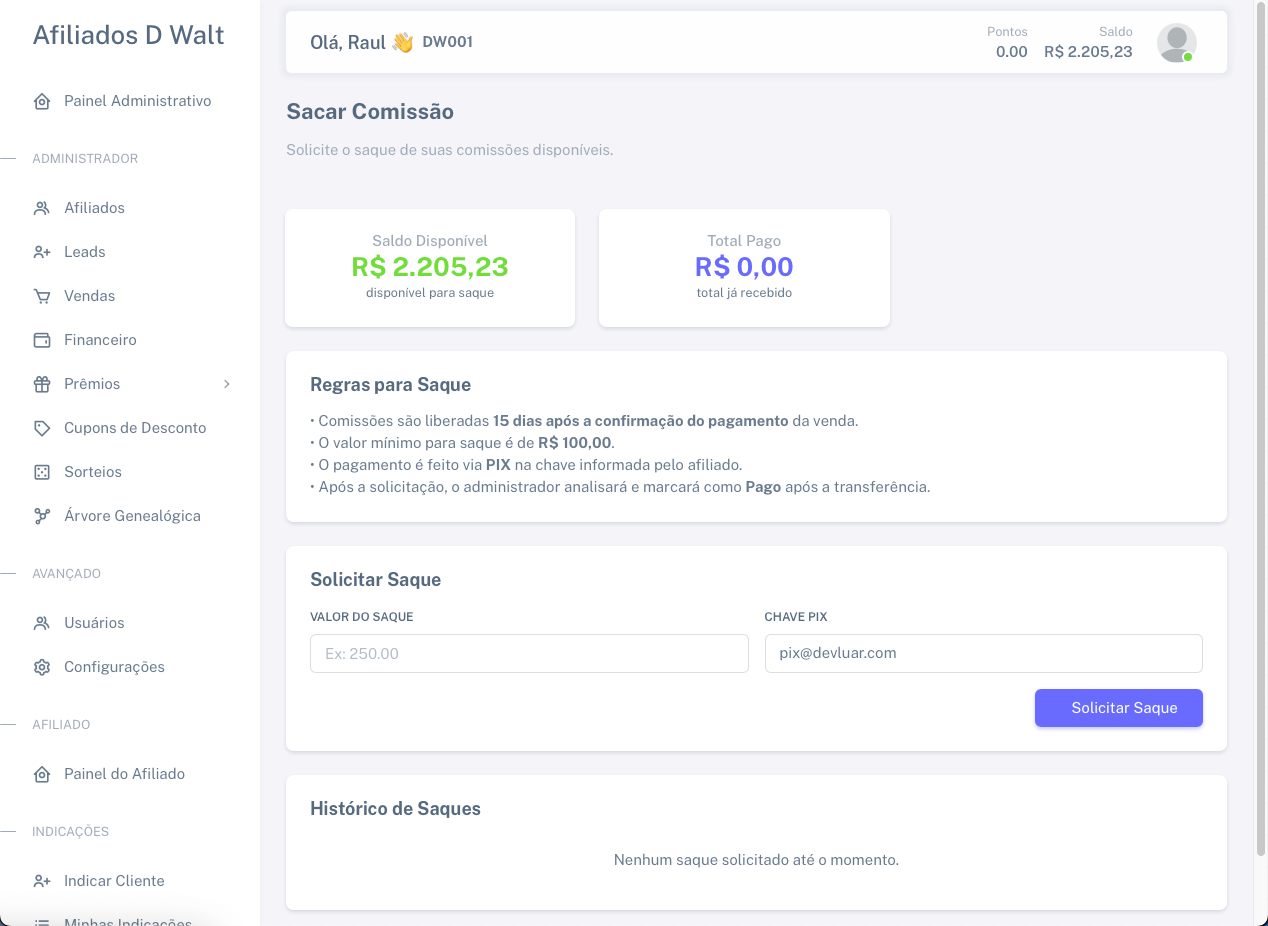Click the Afiliados people icon
1268x926 pixels.
coord(42,208)
